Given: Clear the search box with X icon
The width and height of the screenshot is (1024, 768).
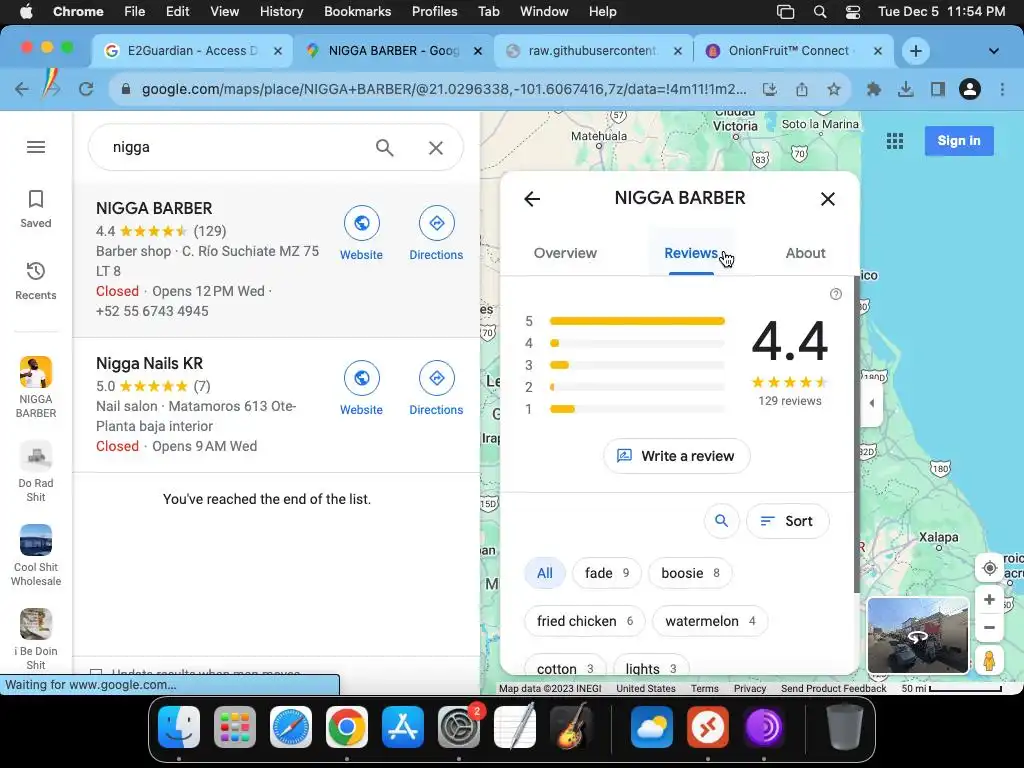Looking at the screenshot, I should point(436,148).
